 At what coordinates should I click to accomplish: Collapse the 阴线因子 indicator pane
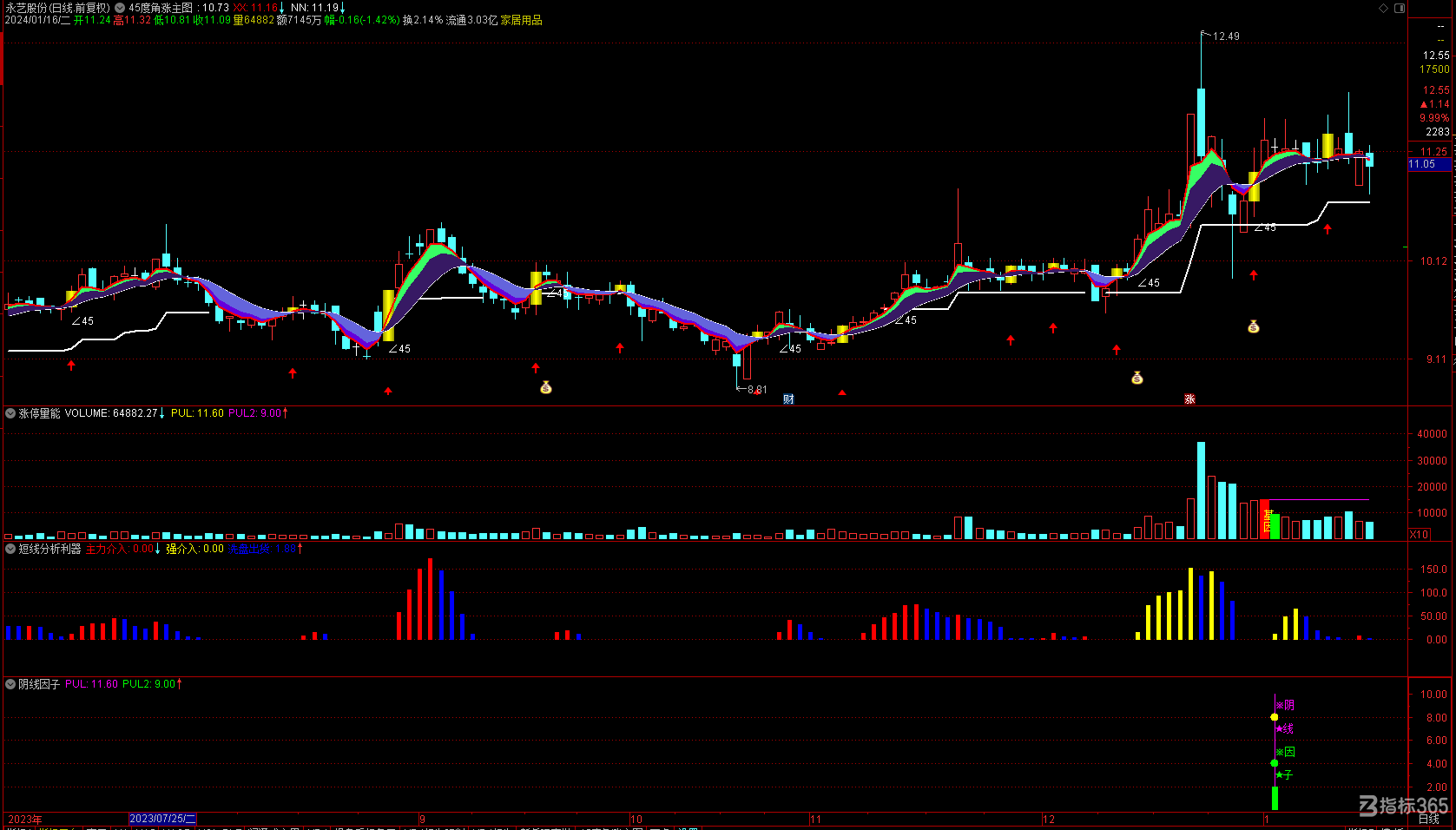[x=10, y=684]
